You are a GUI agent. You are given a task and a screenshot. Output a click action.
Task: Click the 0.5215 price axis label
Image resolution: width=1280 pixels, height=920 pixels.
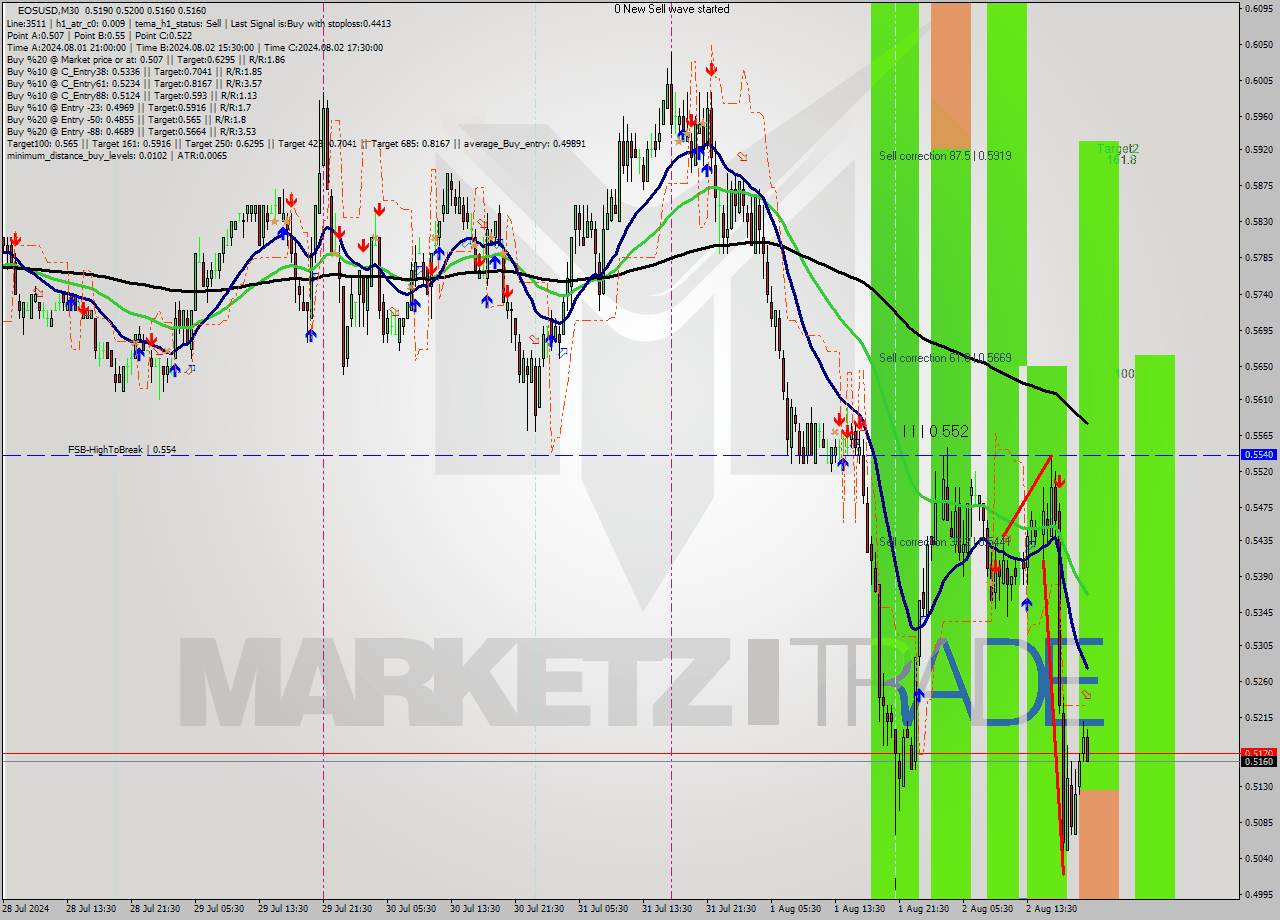click(1259, 718)
